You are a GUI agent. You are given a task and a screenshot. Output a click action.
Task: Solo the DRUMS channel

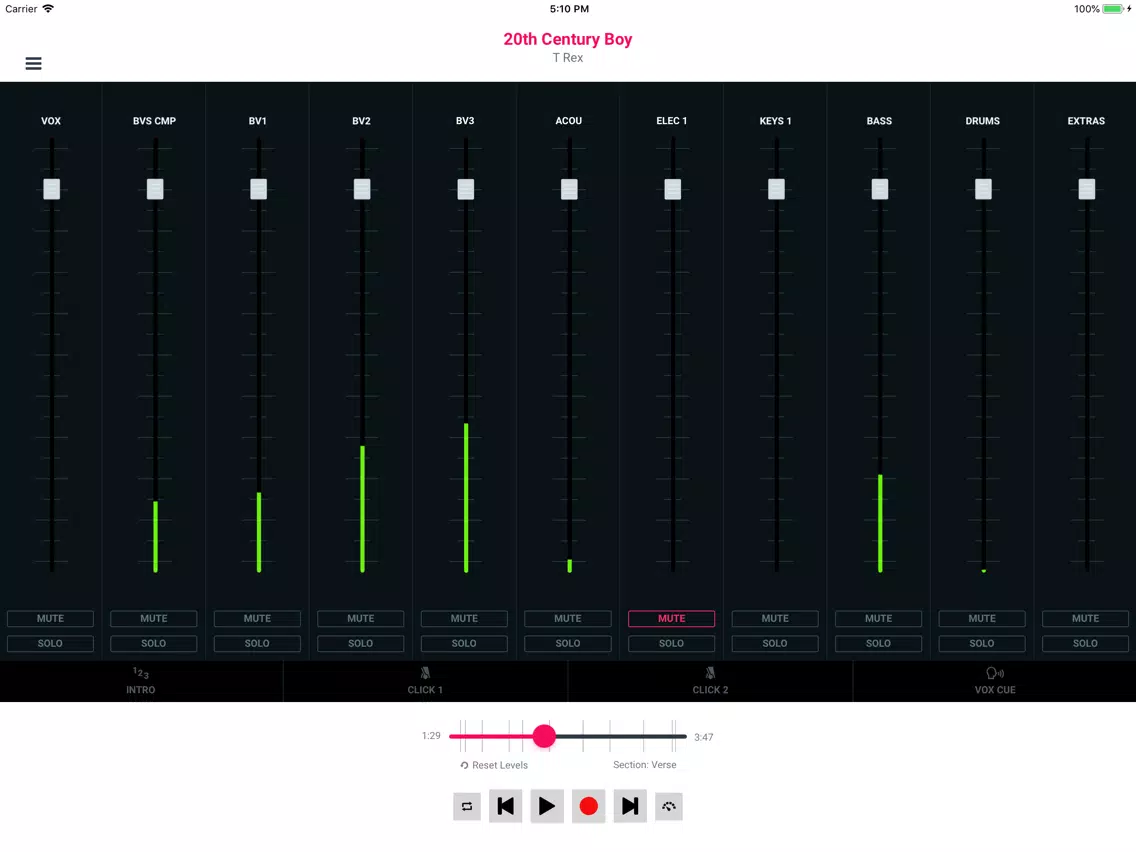982,643
